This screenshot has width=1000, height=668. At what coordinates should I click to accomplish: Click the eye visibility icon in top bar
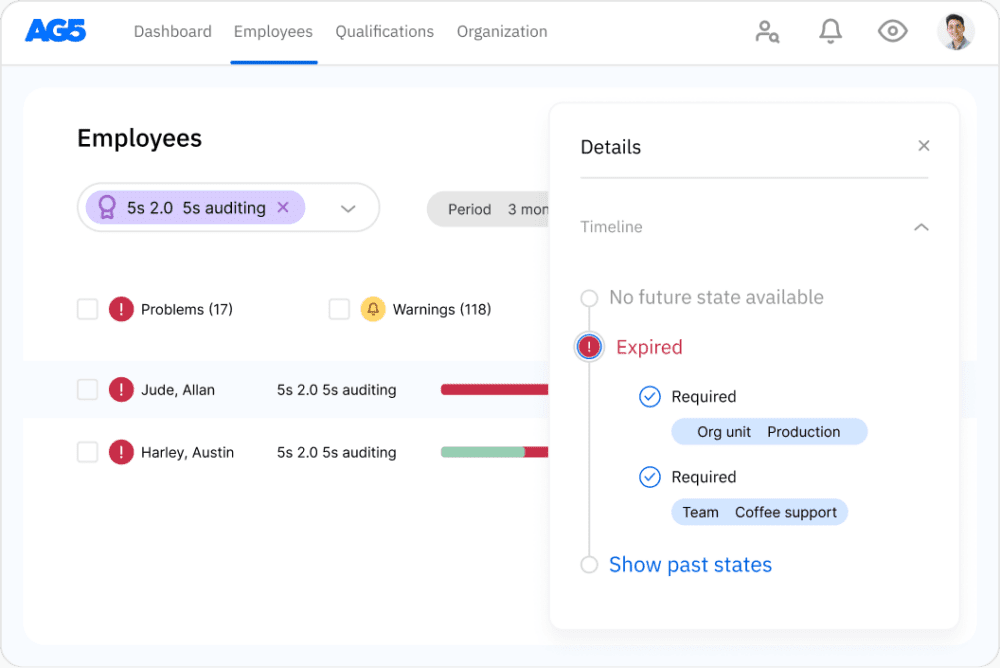click(x=892, y=31)
